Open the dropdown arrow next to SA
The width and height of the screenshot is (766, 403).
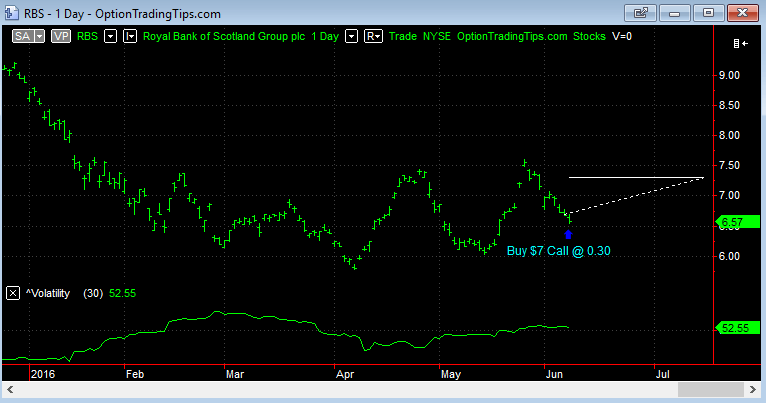click(40, 37)
